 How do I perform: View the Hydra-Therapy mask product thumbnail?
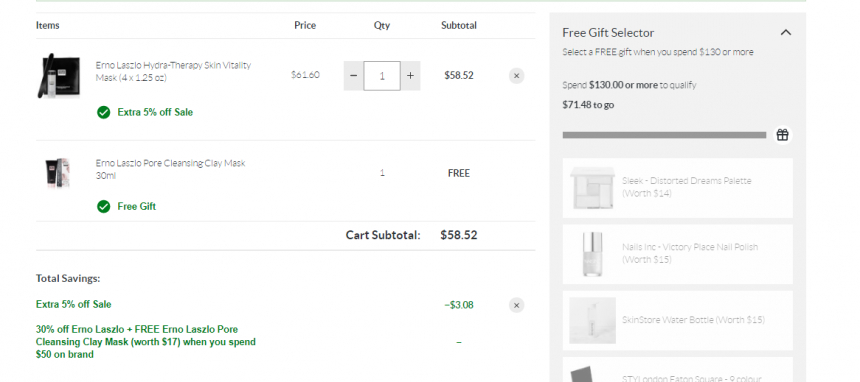(x=58, y=76)
